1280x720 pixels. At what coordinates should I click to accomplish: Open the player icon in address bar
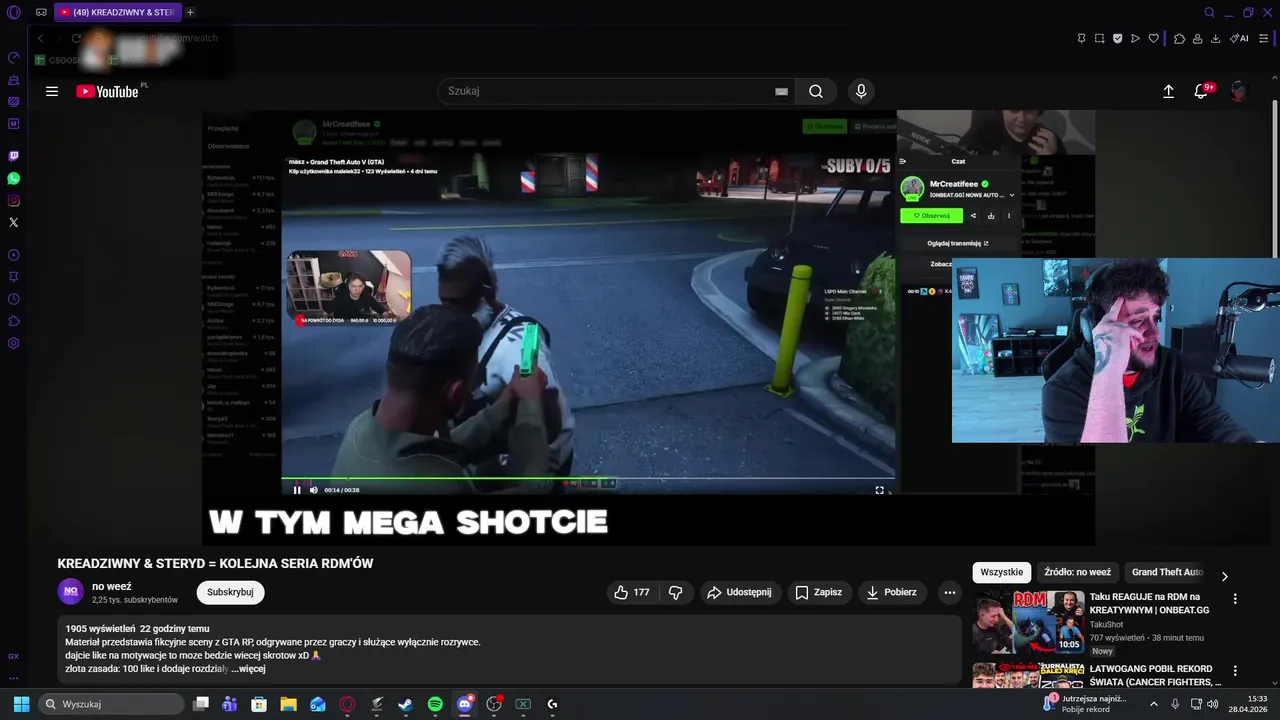point(1135,39)
